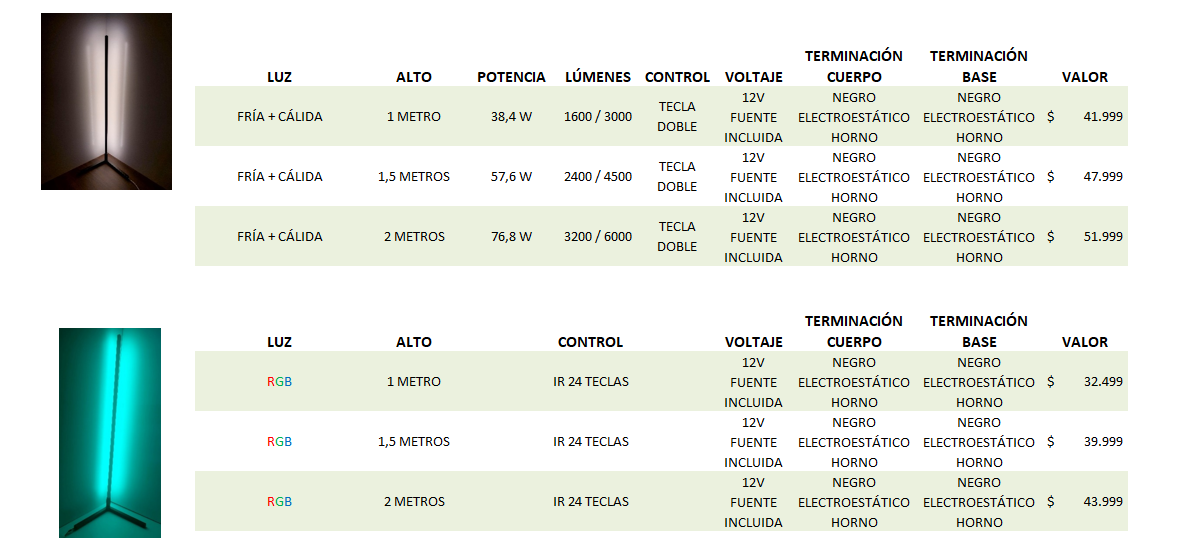Image resolution: width=1199 pixels, height=546 pixels.
Task: Click the teal RGB lamp photo
Action: (110, 433)
